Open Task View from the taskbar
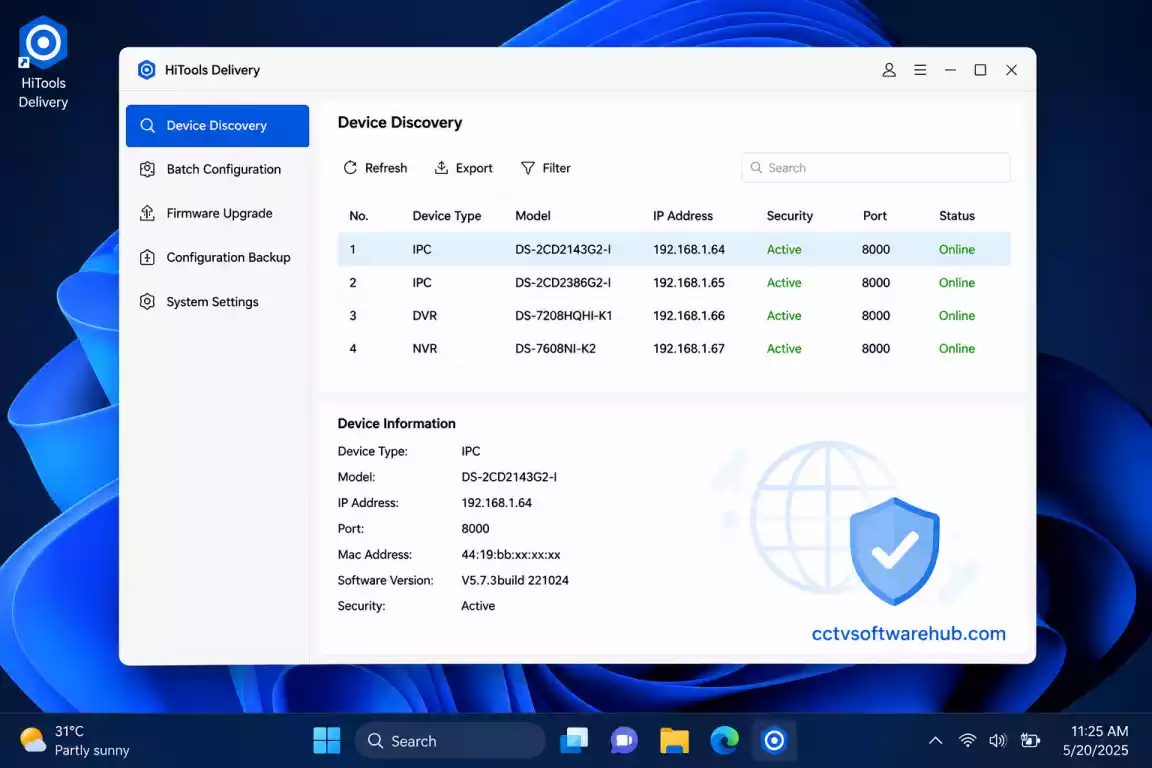Image resolution: width=1152 pixels, height=768 pixels. pos(574,740)
